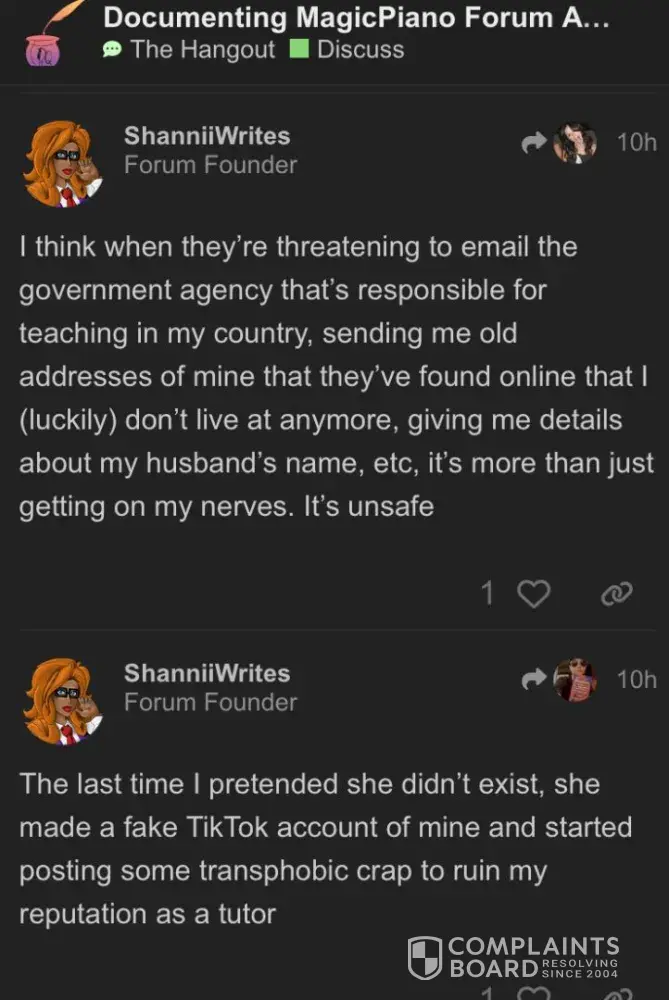
Task: Open the Discuss tag
Action: (x=348, y=50)
